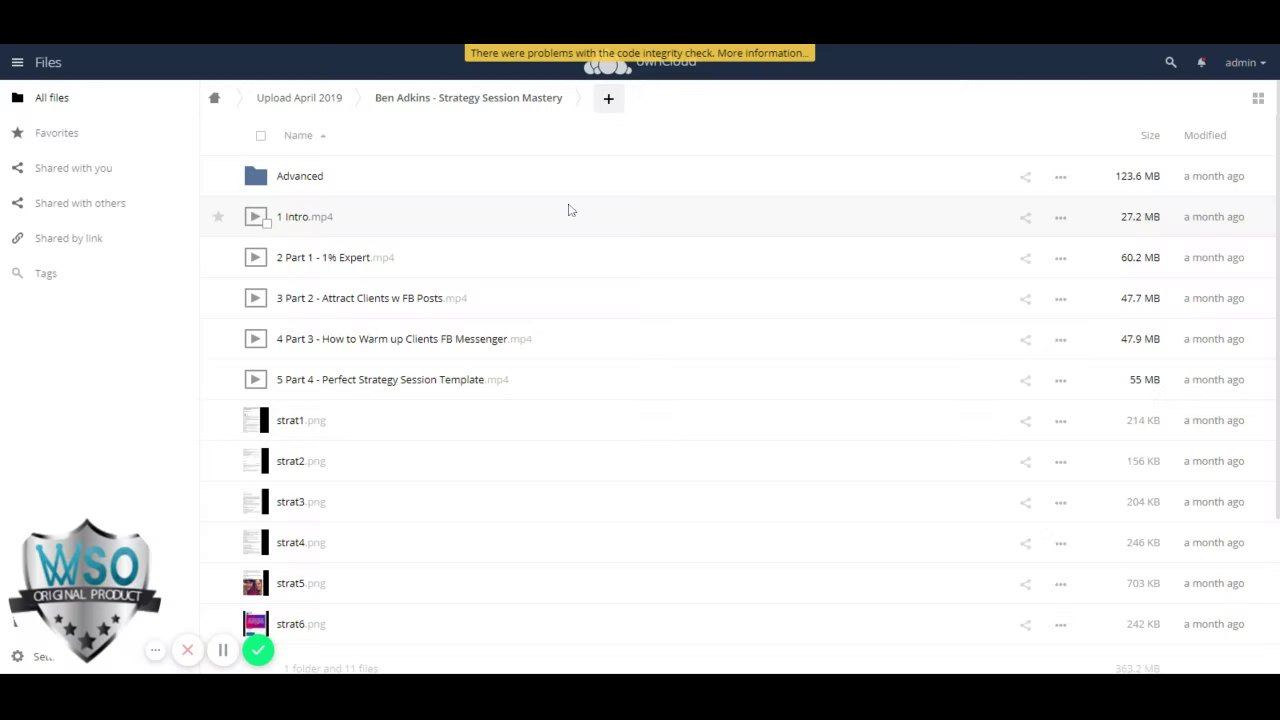1280x720 pixels.
Task: Open 2 Part 1 - 1% Expert.mp4
Action: [x=335, y=257]
